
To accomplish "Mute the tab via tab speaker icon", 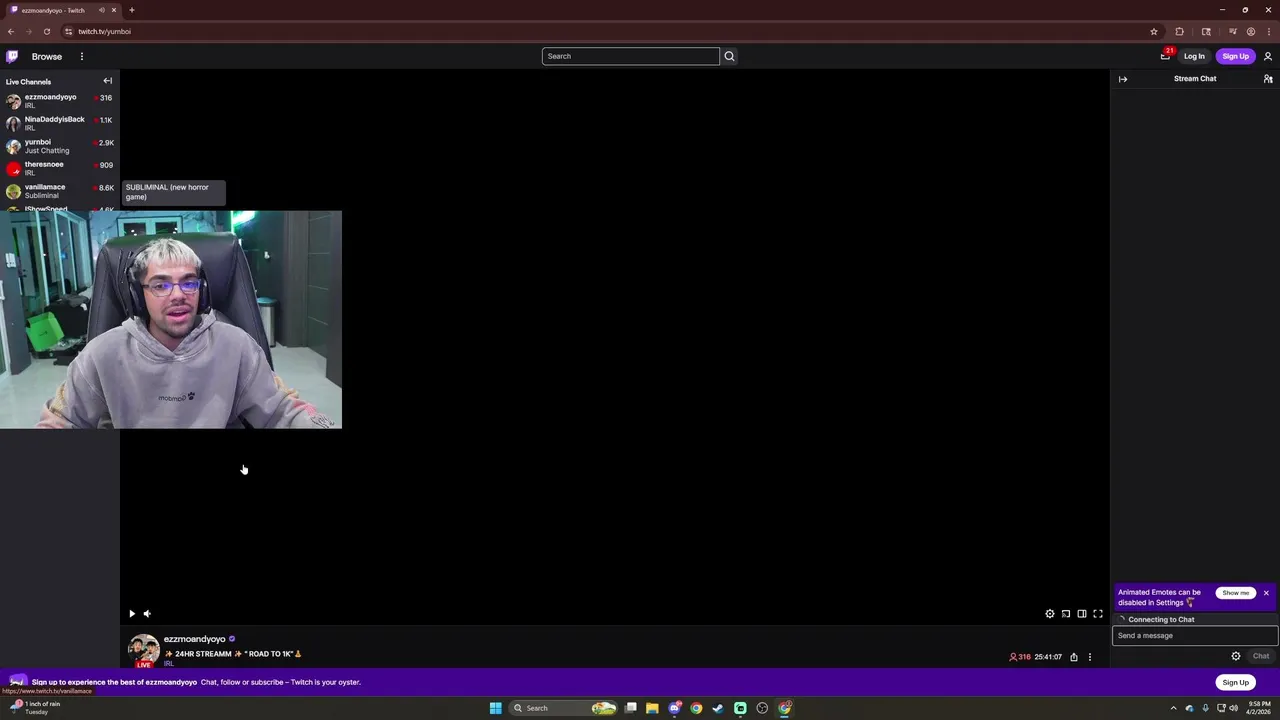I will tap(101, 10).
